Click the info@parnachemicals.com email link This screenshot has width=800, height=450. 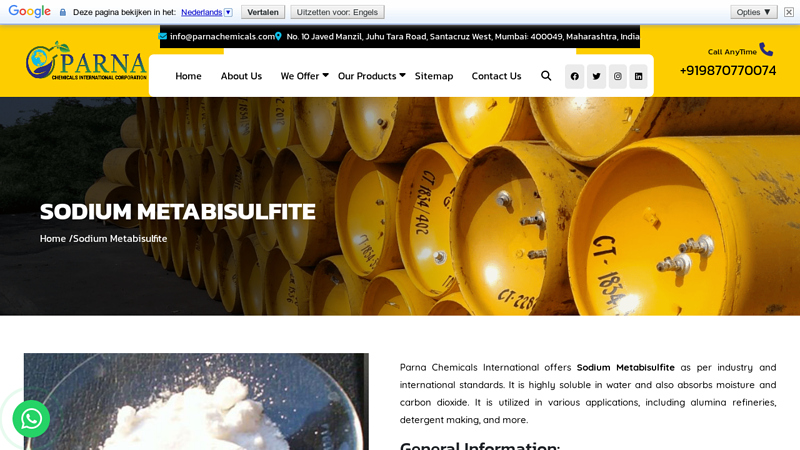[x=222, y=36]
